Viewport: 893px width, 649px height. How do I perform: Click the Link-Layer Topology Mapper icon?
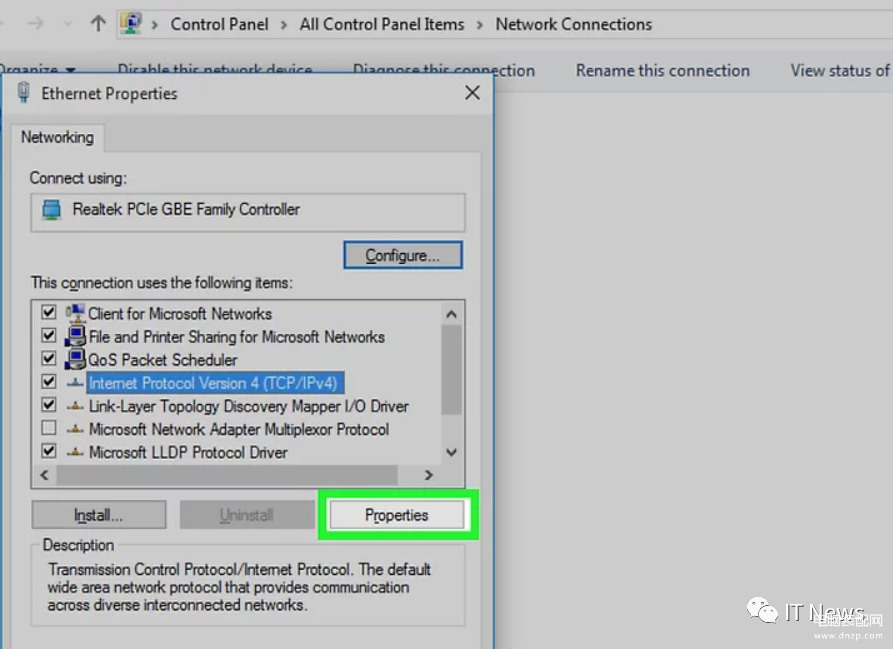point(75,406)
